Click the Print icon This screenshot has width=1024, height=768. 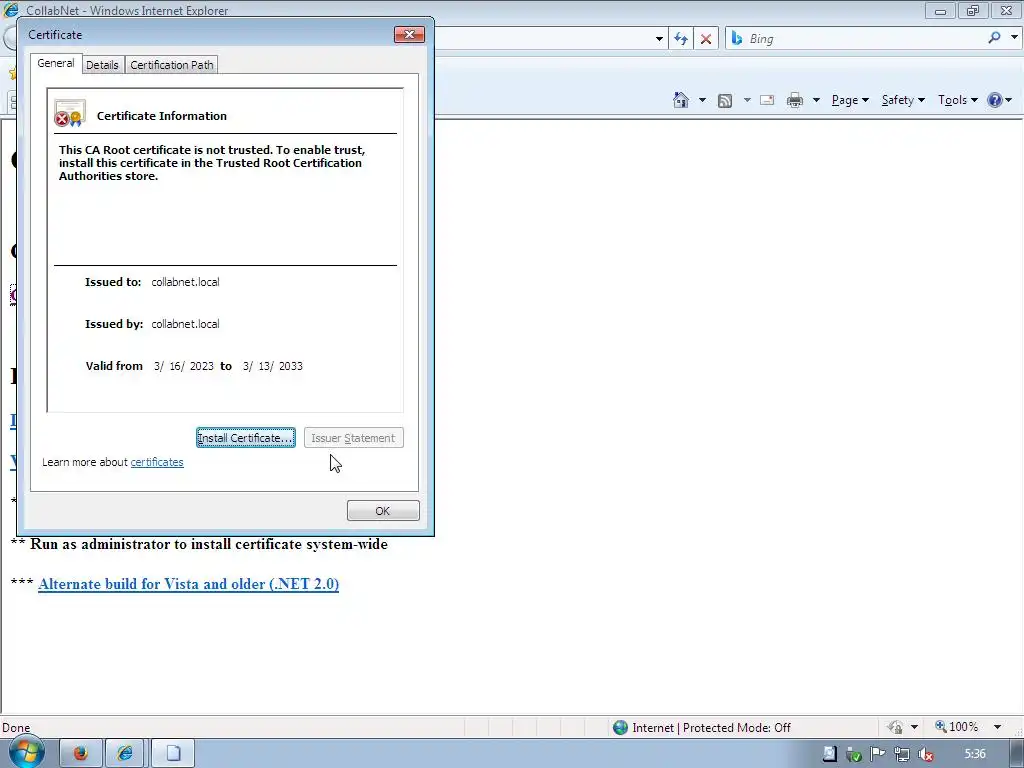[795, 100]
